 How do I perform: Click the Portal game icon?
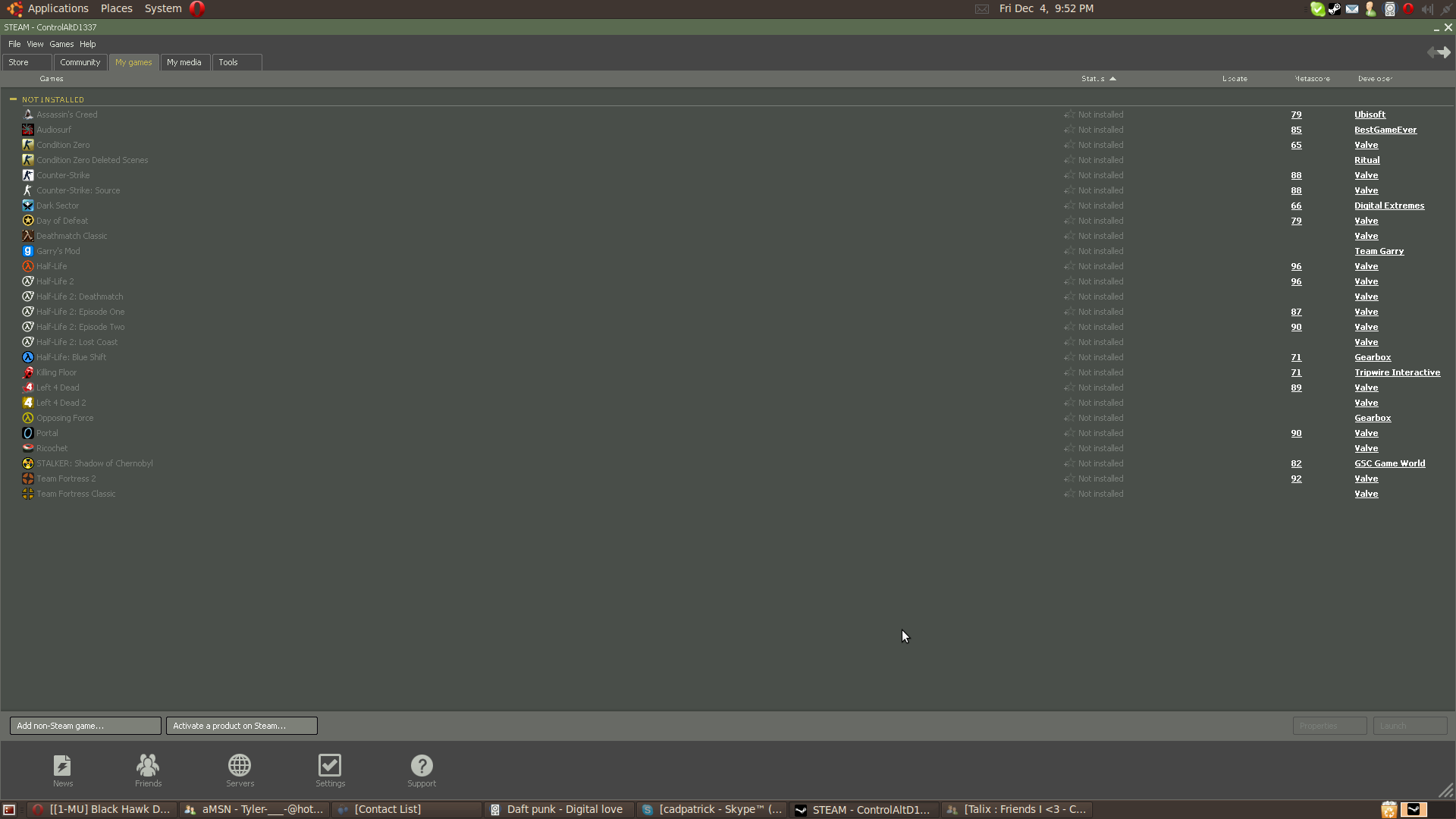tap(28, 433)
